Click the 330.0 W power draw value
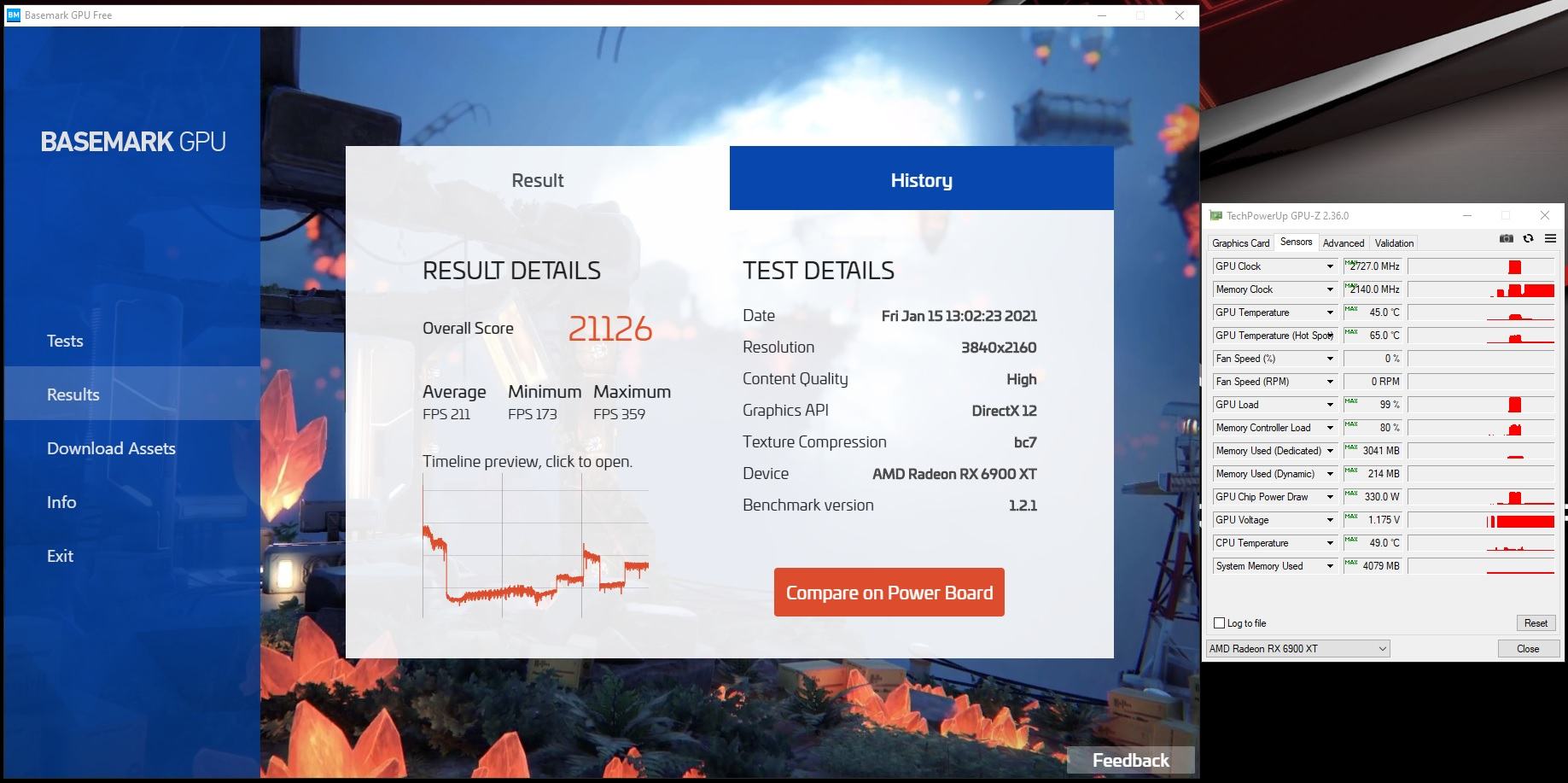1568x783 pixels. point(1373,497)
